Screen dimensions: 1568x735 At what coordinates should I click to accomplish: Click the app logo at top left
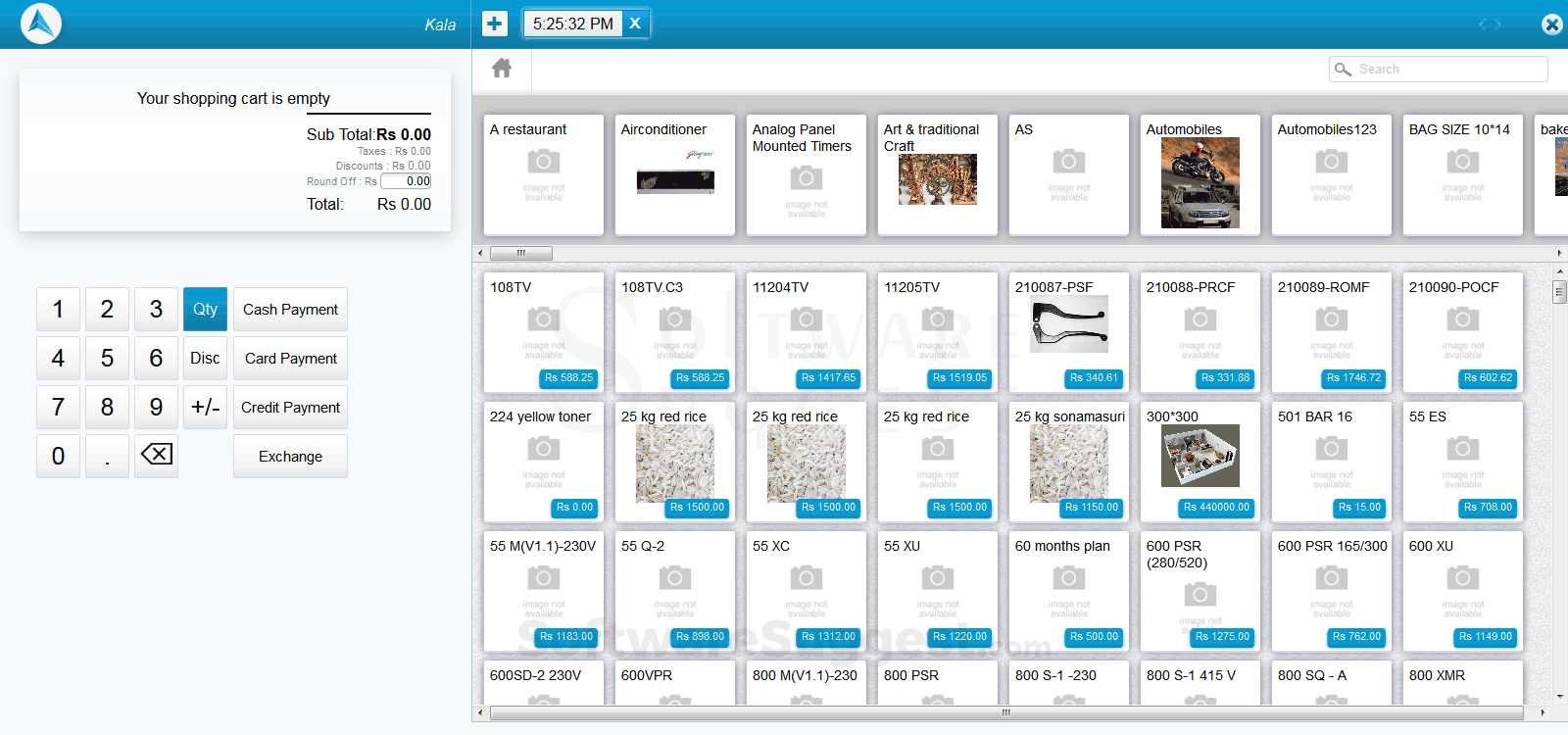[40, 24]
